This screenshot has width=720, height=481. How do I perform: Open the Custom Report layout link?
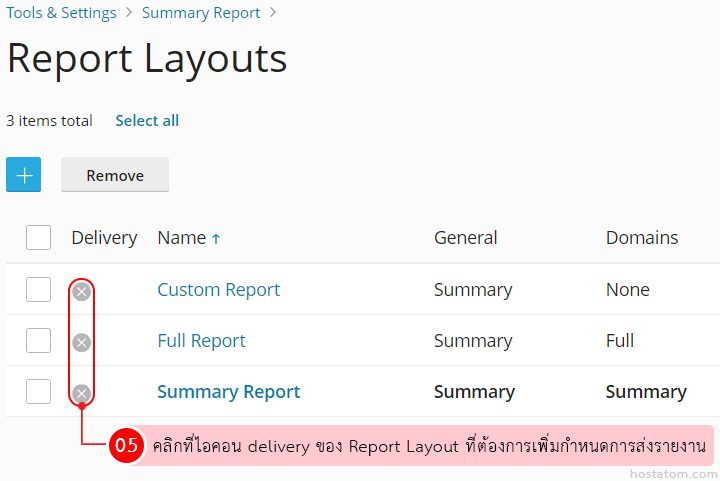pyautogui.click(x=218, y=290)
